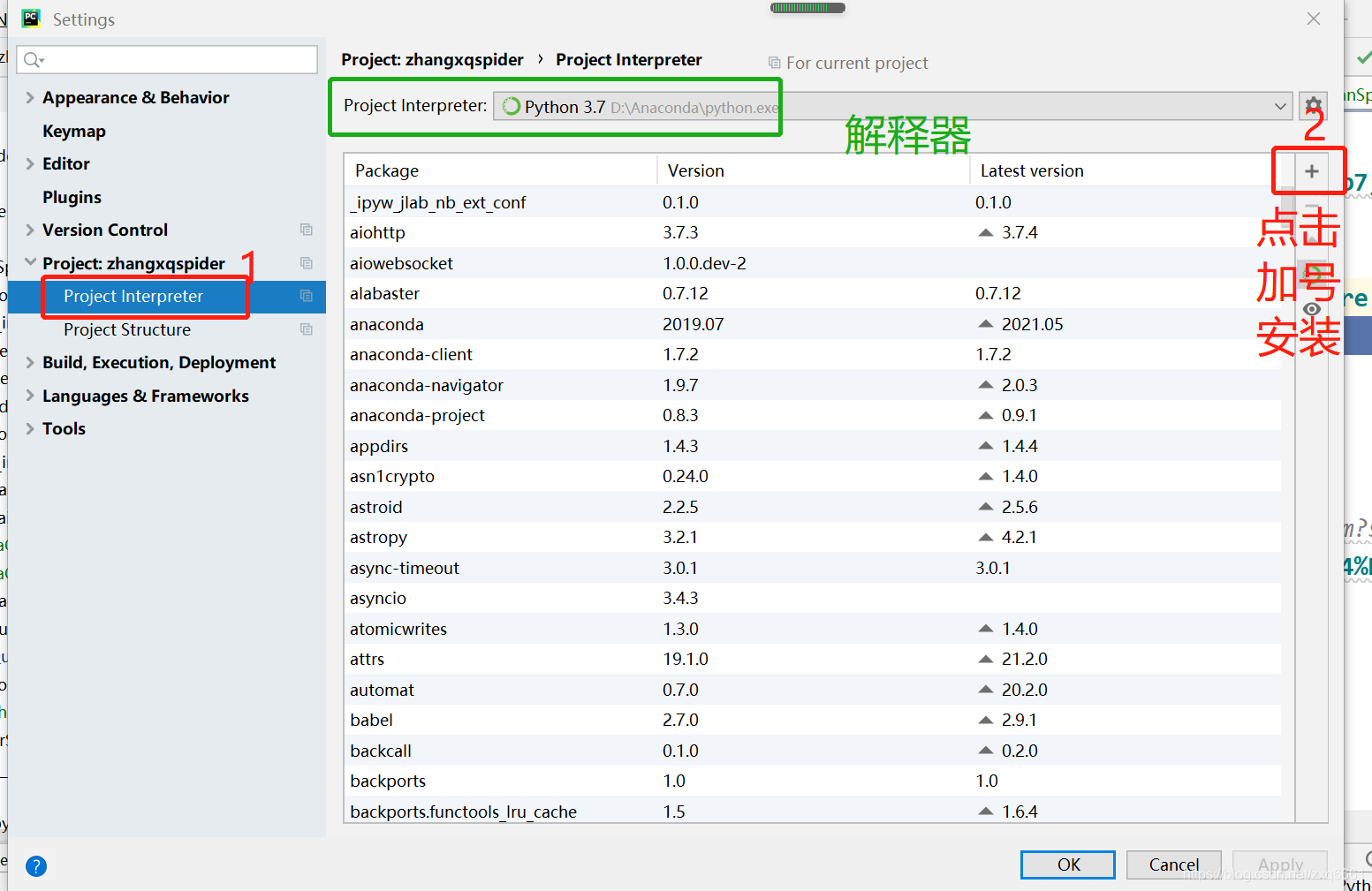
Task: Close the Settings dialog
Action: [1314, 19]
